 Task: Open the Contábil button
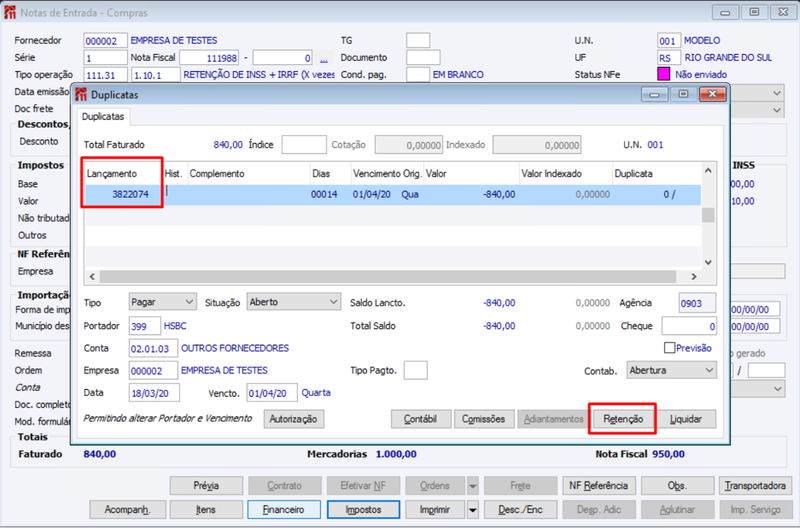(420, 419)
